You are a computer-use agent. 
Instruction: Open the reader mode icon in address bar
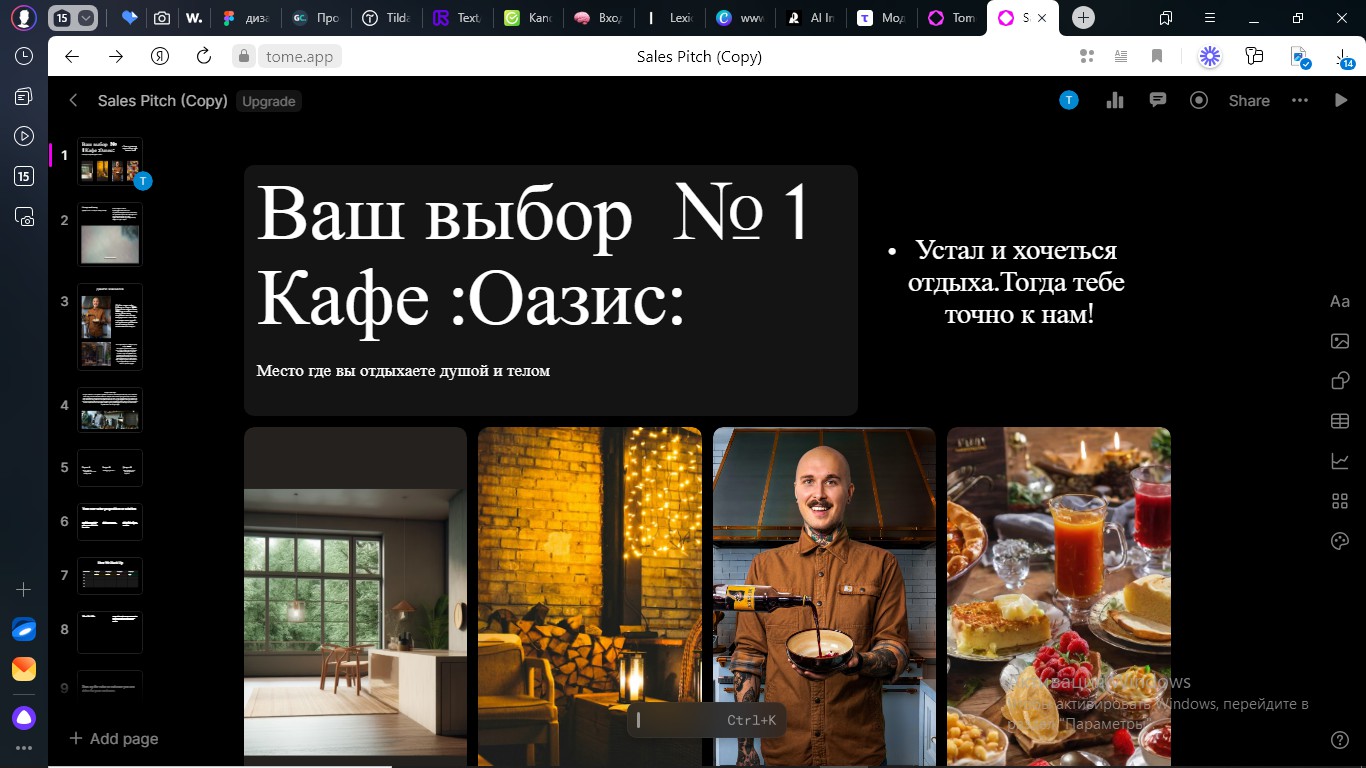(x=1121, y=56)
